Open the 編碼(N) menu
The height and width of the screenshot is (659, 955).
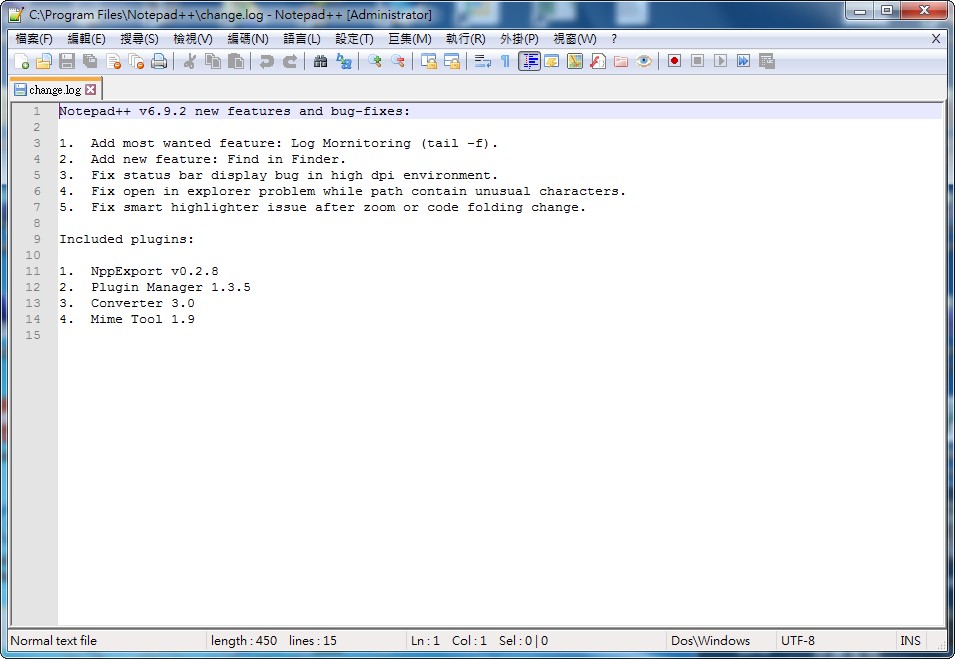[248, 39]
